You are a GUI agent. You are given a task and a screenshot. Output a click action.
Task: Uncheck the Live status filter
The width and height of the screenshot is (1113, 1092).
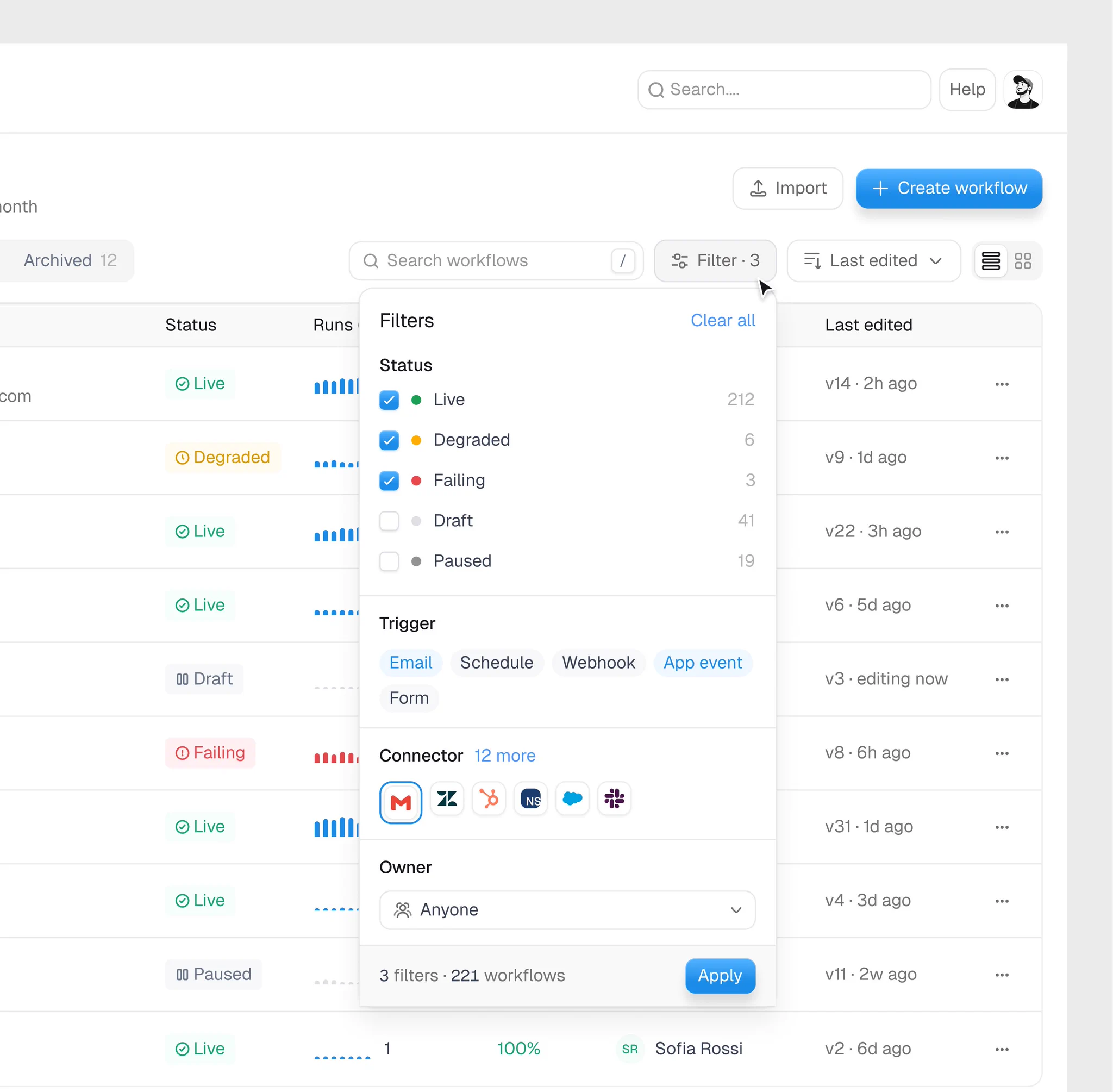coord(389,400)
